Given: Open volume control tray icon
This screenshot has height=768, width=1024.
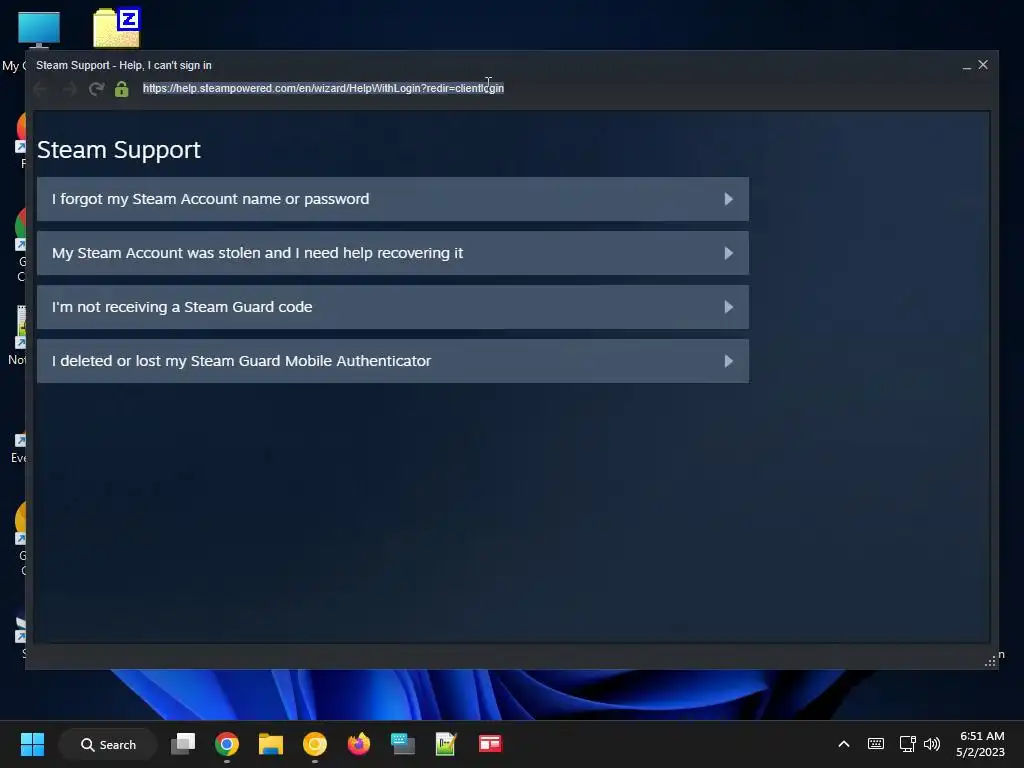Looking at the screenshot, I should [932, 744].
